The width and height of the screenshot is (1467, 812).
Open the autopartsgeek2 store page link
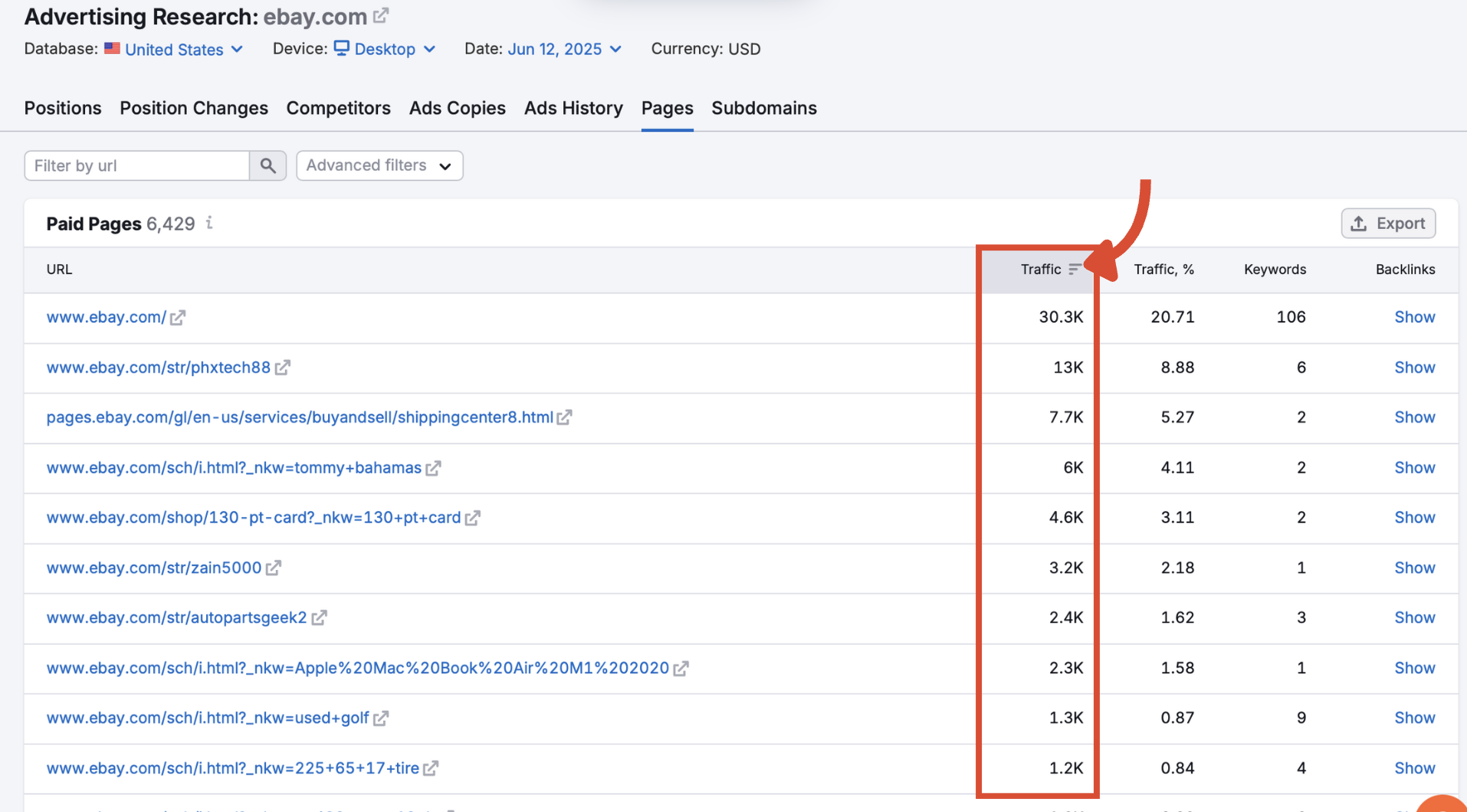point(176,617)
